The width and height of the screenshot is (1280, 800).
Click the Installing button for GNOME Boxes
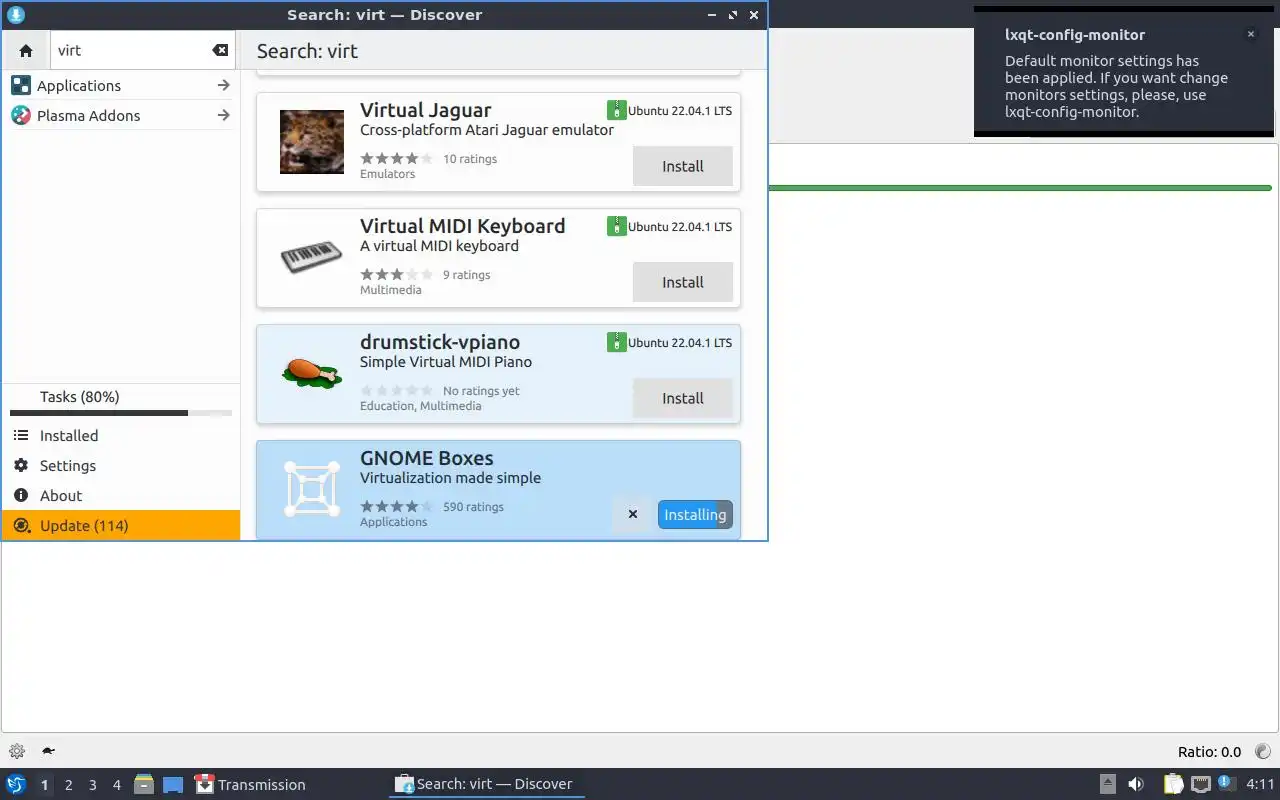(695, 515)
